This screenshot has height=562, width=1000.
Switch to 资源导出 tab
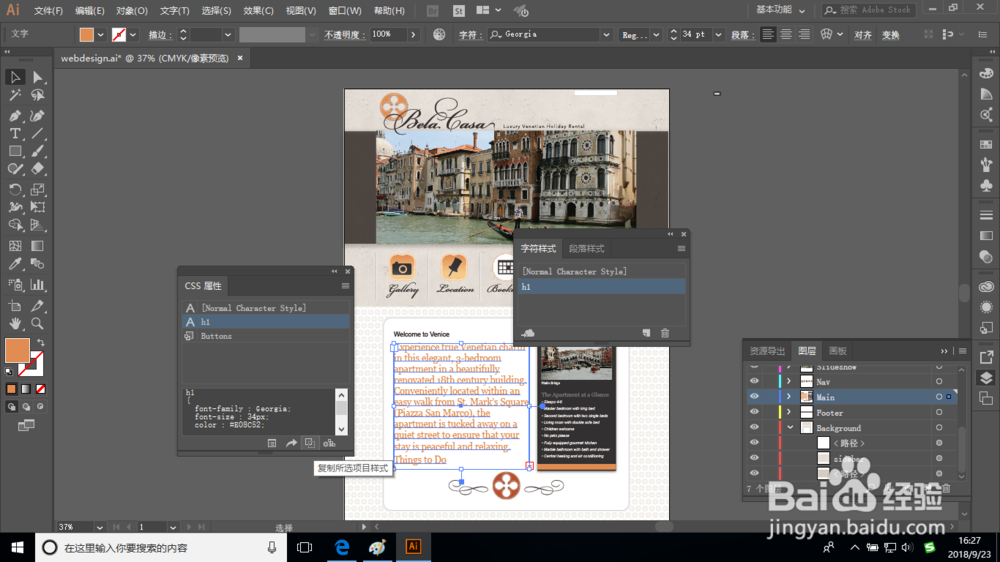[767, 351]
